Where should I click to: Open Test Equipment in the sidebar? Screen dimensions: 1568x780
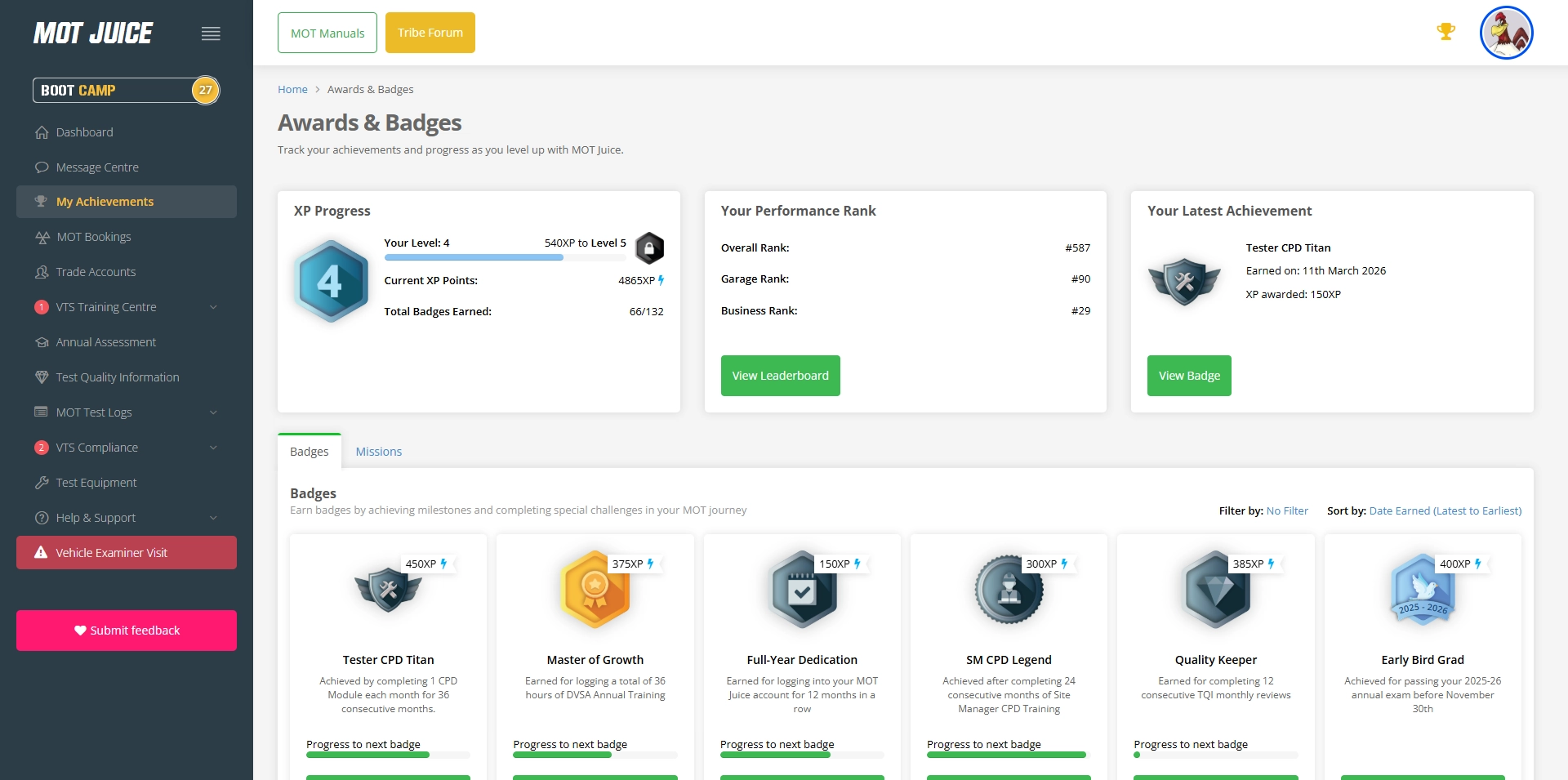pyautogui.click(x=96, y=483)
